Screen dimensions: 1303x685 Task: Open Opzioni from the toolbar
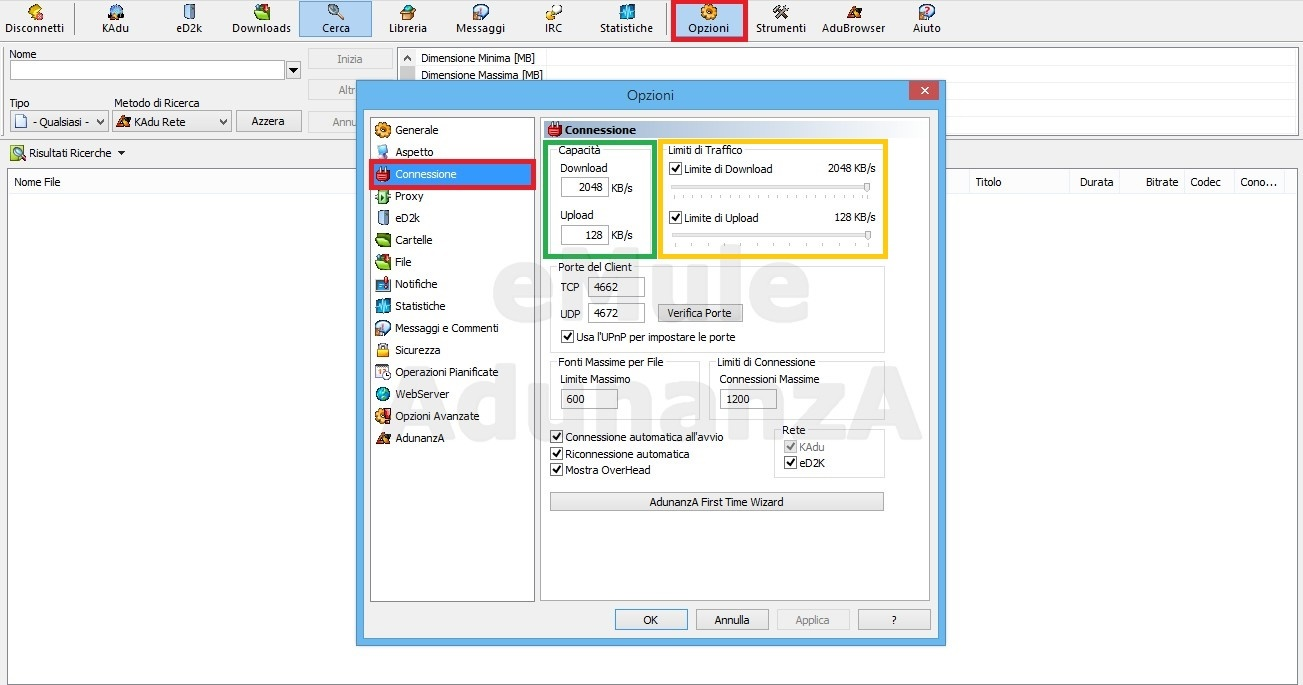pyautogui.click(x=708, y=19)
